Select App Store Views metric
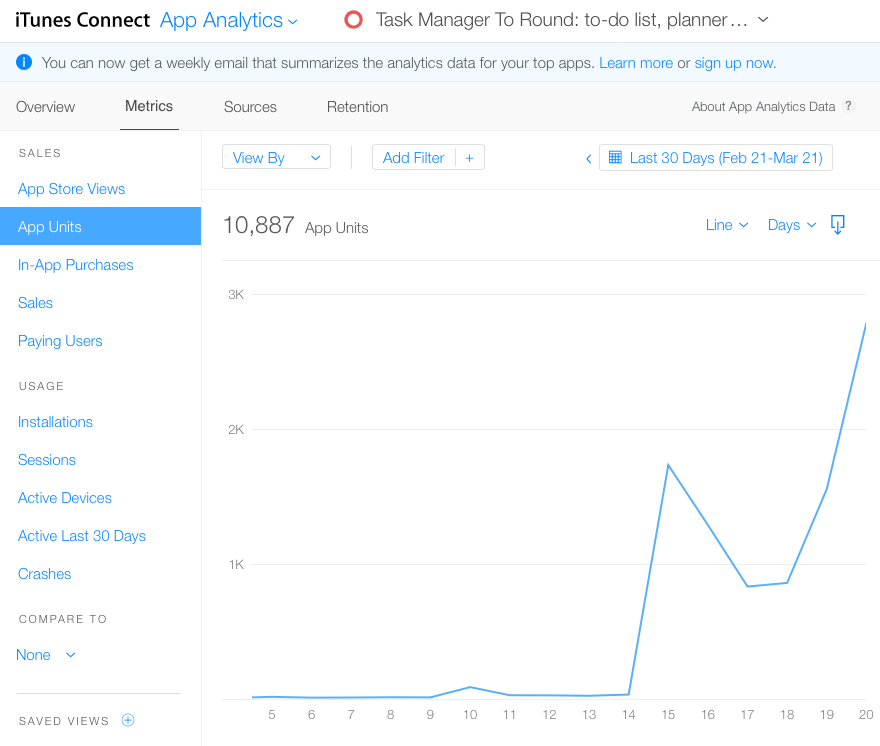The width and height of the screenshot is (880, 746). (71, 189)
